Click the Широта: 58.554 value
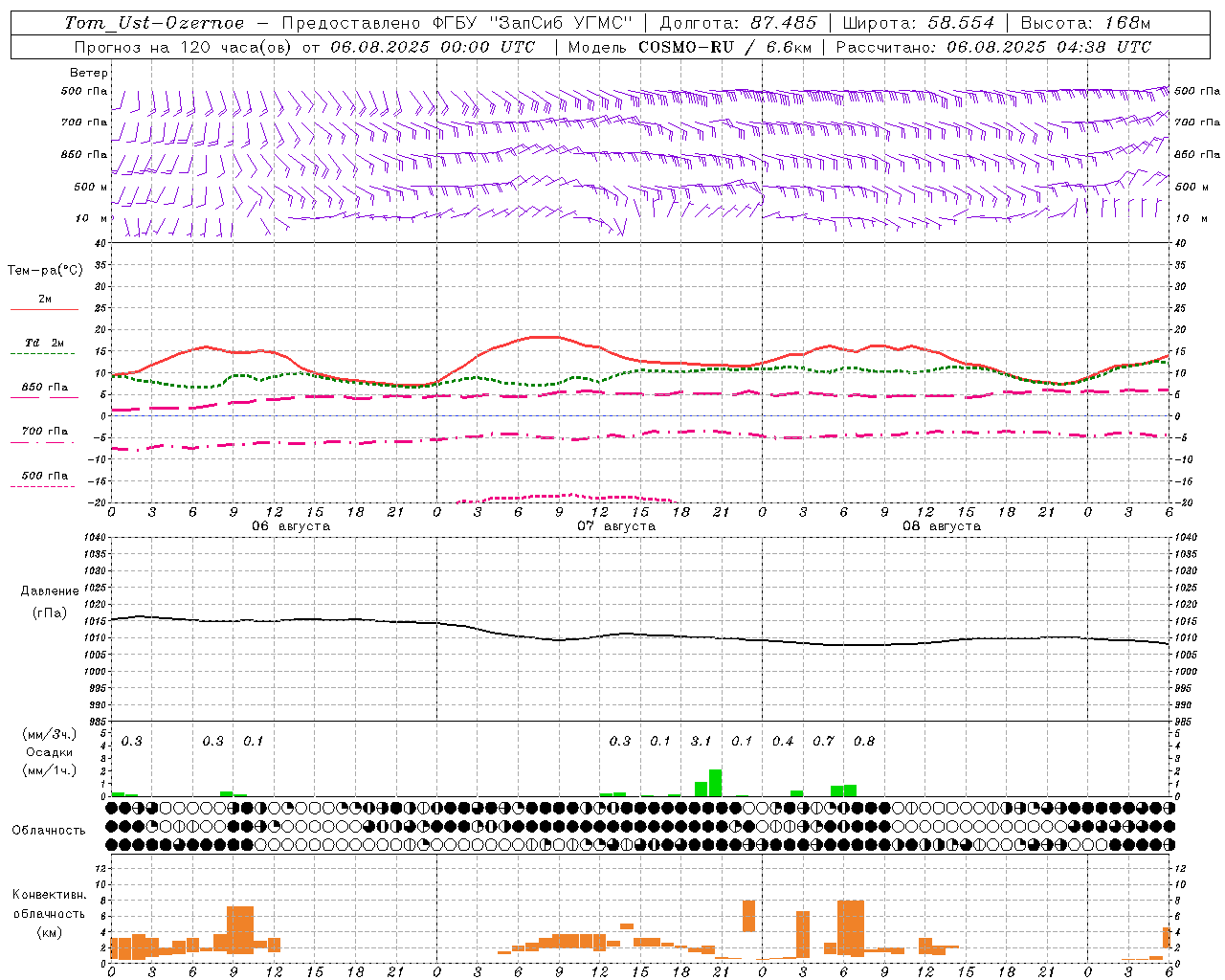1225x980 pixels. click(x=919, y=23)
